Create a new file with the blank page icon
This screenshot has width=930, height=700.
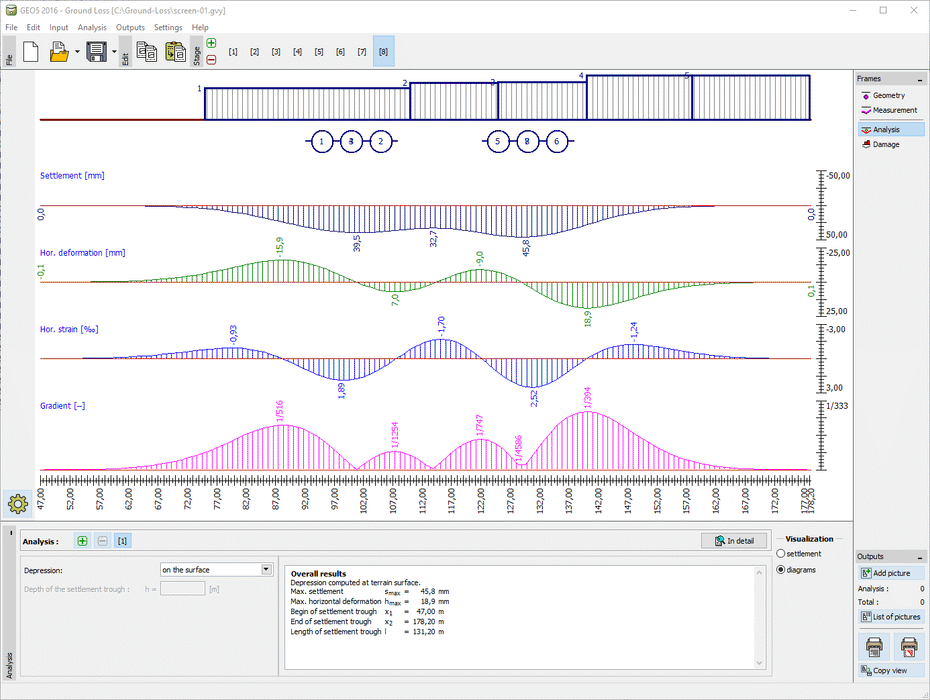tap(30, 52)
